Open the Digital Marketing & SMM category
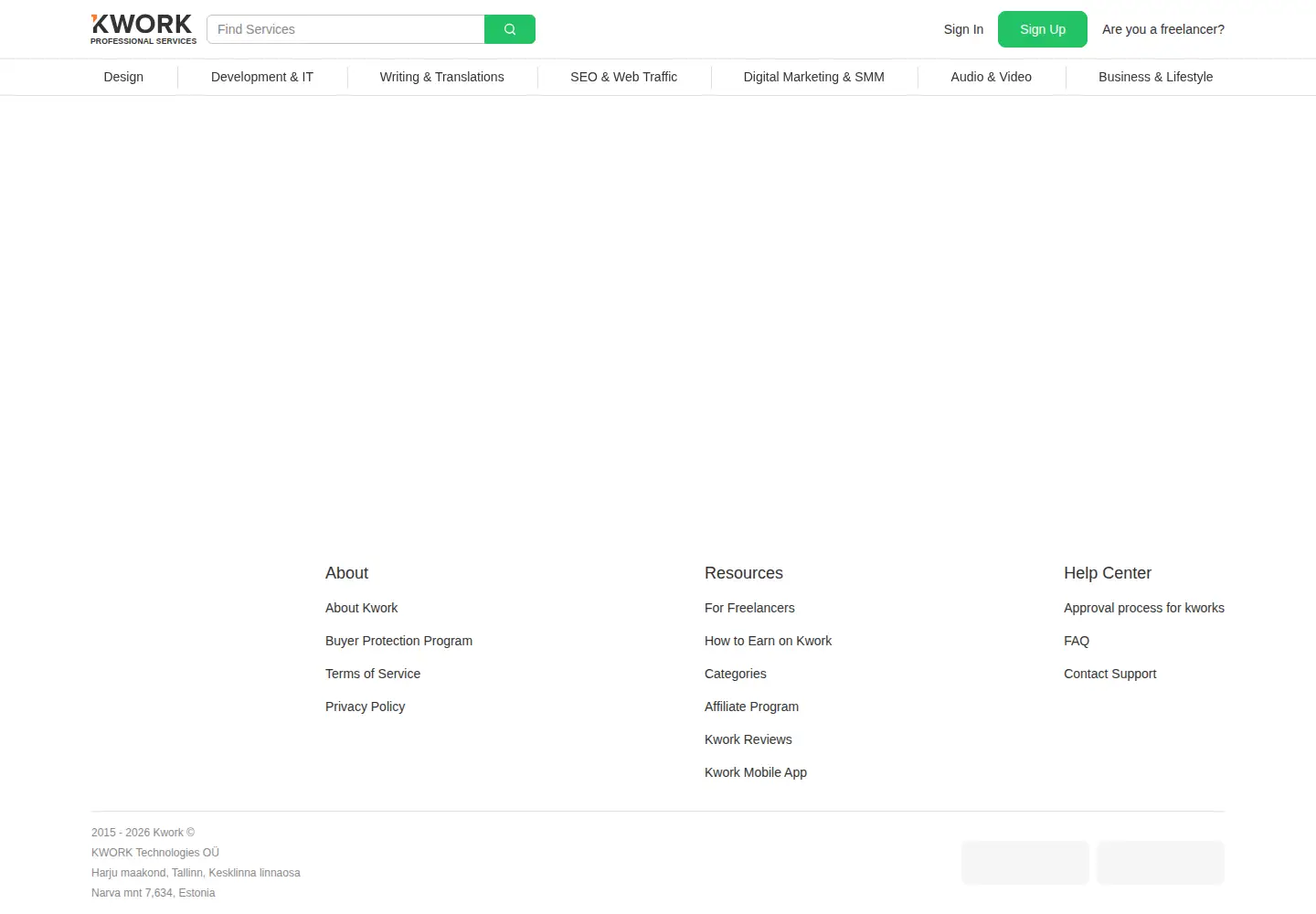This screenshot has height=914, width=1316. coord(814,77)
